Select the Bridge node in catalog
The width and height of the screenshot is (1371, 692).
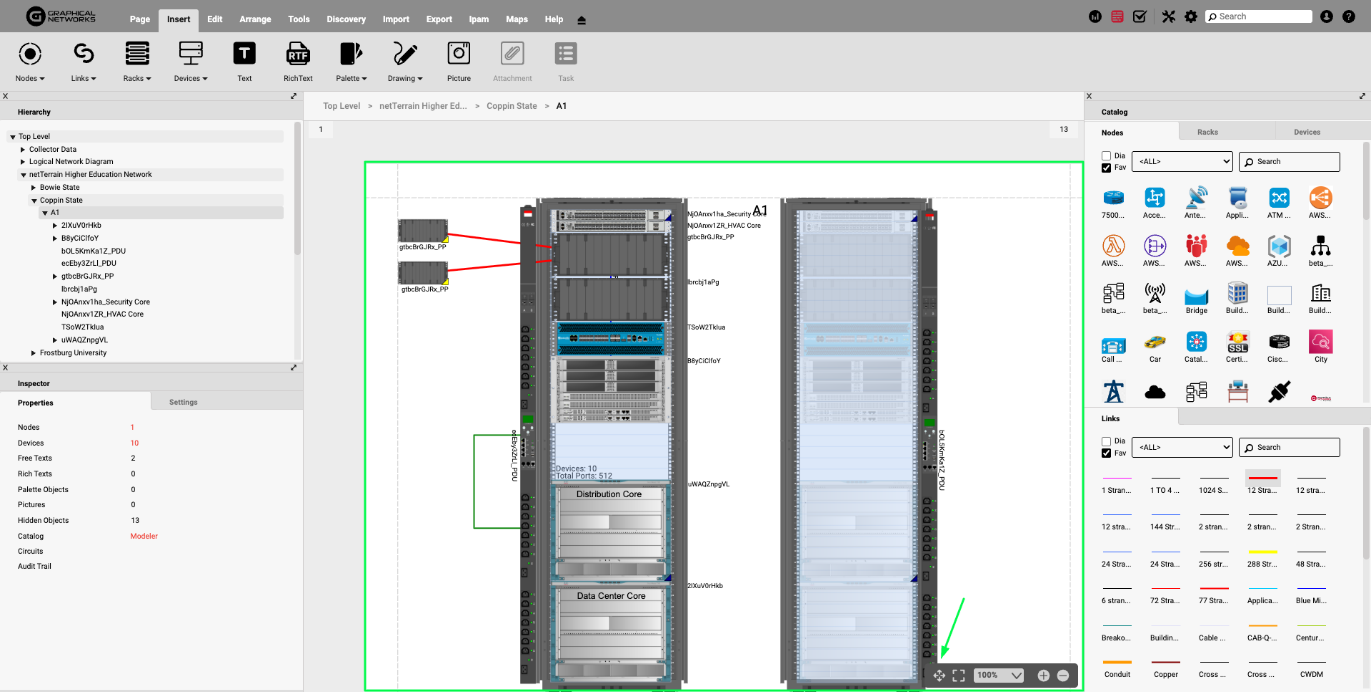coord(1196,294)
